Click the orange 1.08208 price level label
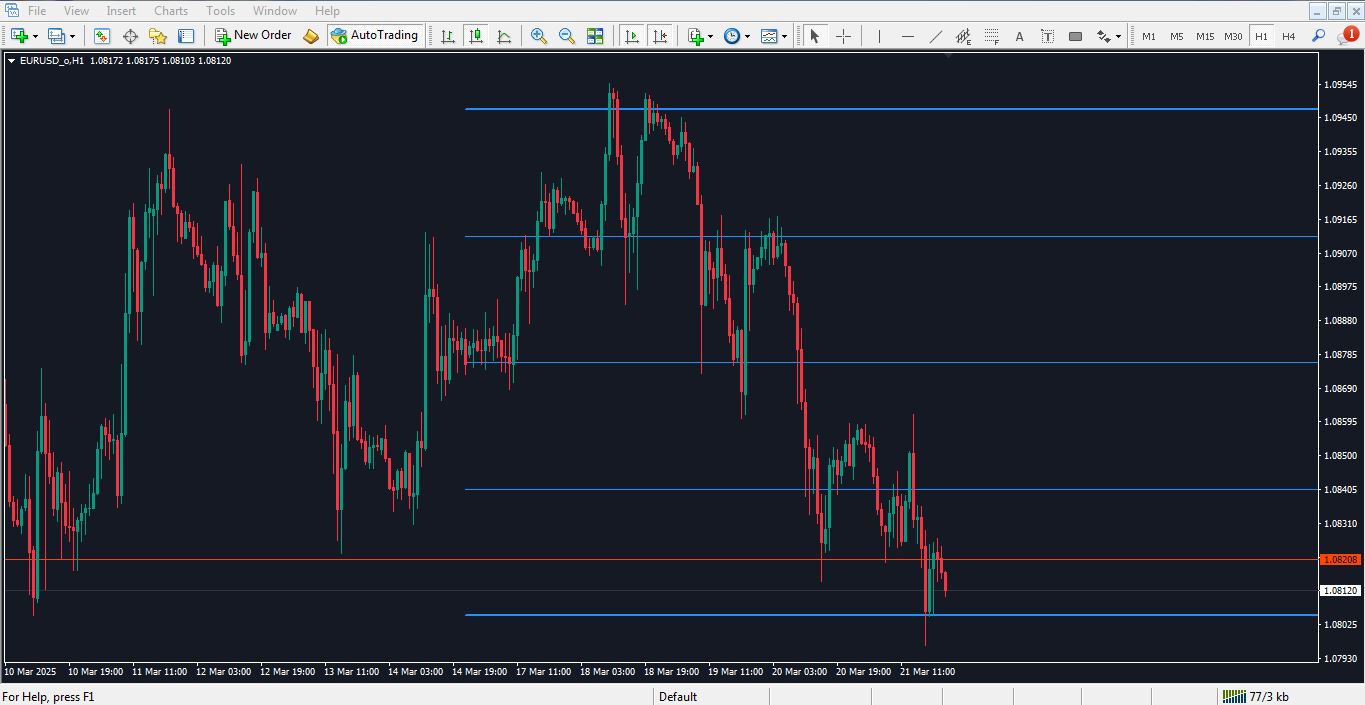1365x705 pixels. pyautogui.click(x=1340, y=560)
